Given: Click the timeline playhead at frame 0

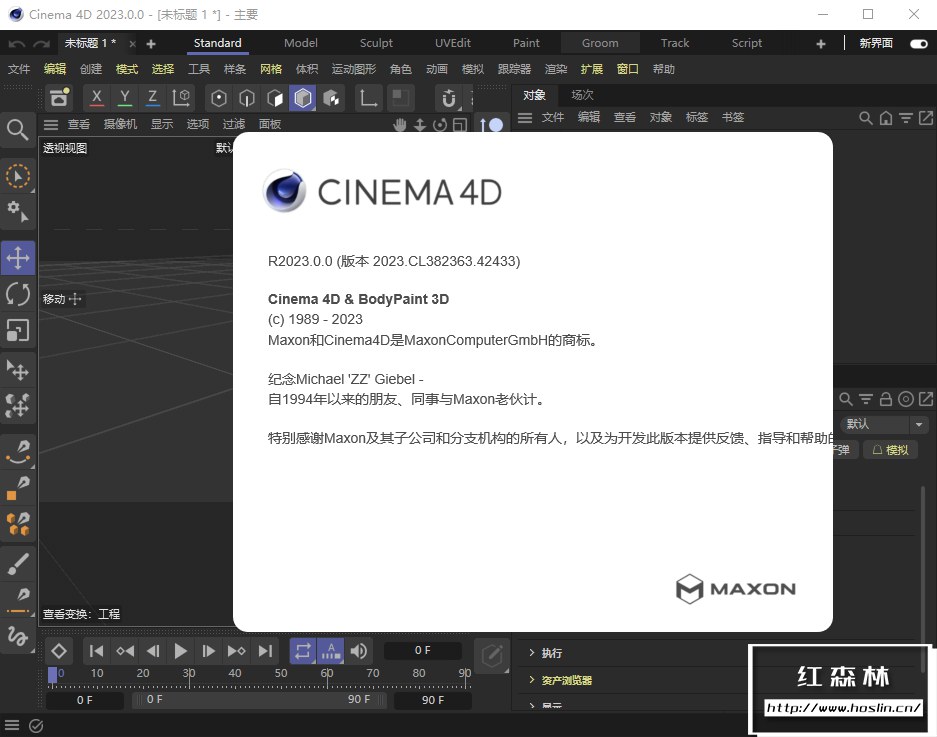Looking at the screenshot, I should coord(53,675).
